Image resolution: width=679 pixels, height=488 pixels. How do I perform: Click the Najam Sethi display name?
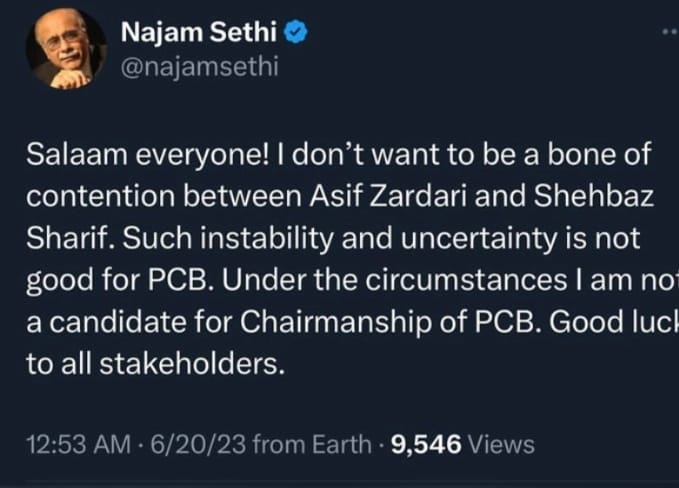pos(200,34)
